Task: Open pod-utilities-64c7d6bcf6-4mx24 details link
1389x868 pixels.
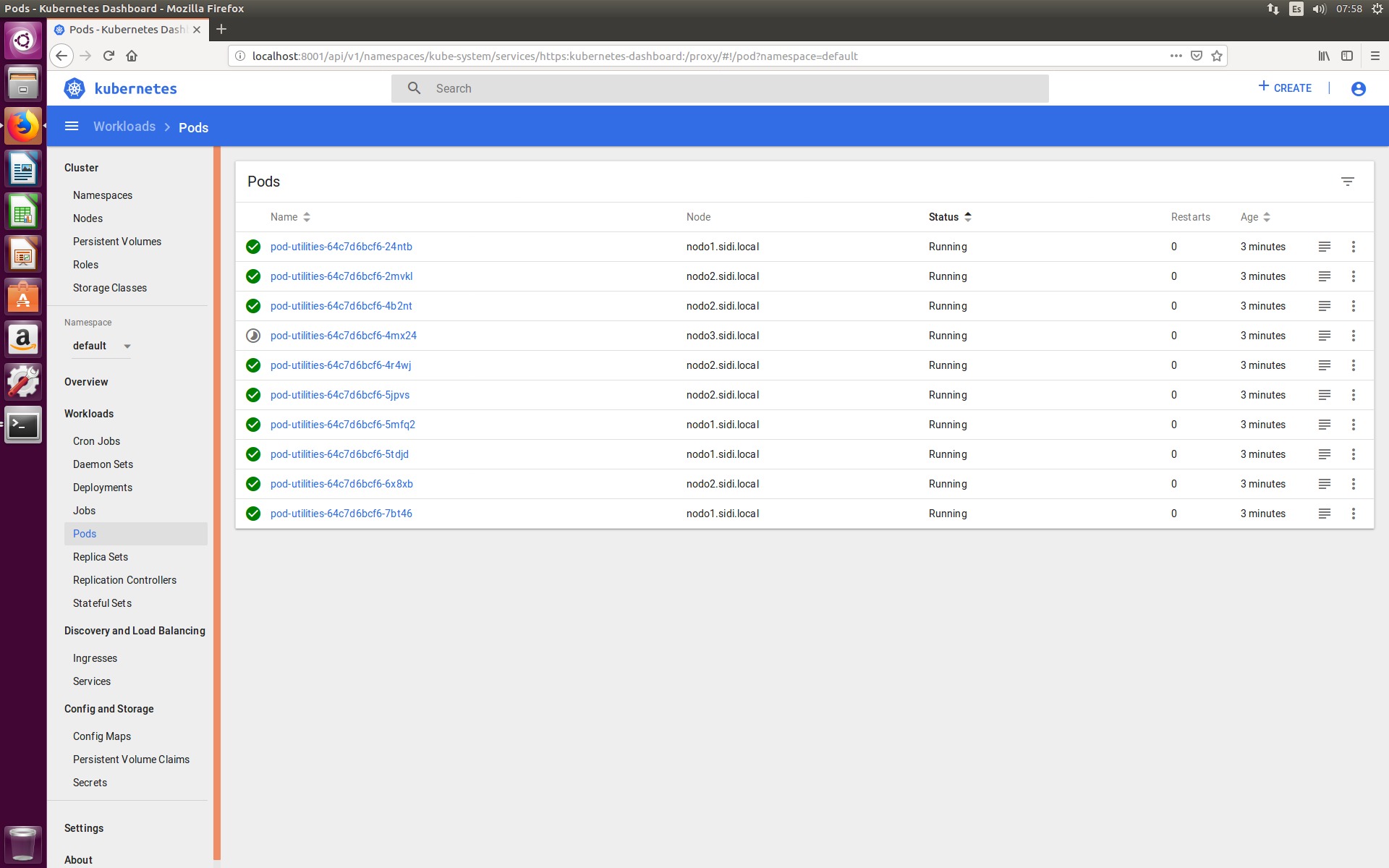Action: click(x=343, y=336)
